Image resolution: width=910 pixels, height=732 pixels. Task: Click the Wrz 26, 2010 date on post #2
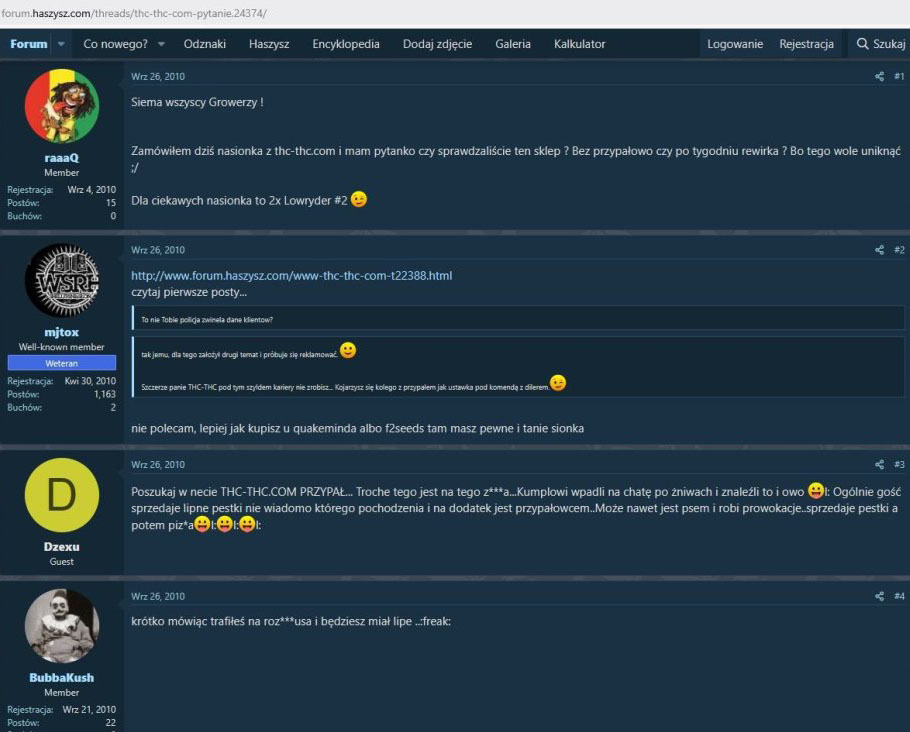pyautogui.click(x=158, y=250)
